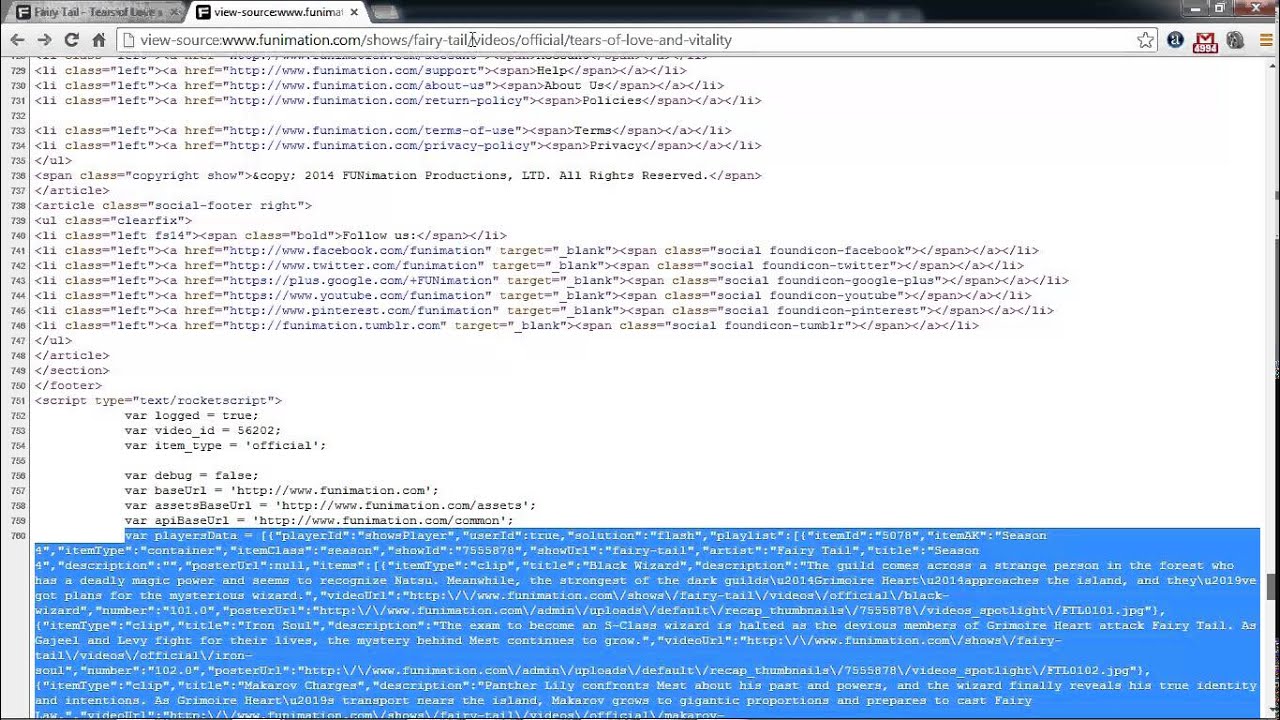Screen dimensions: 1280x720
Task: Click the var assetsBaseUrl line
Action: point(330,506)
